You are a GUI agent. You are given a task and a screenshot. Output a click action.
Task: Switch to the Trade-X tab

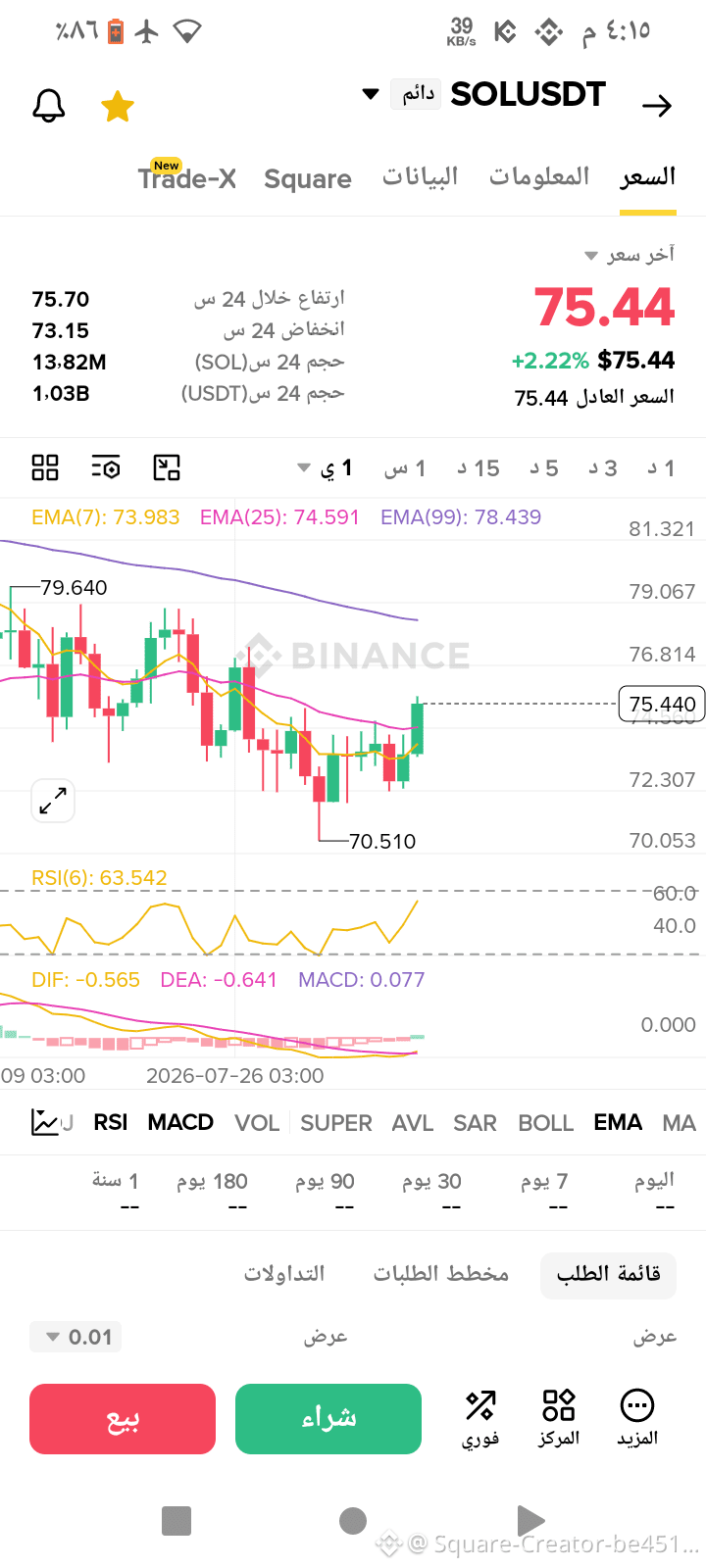pyautogui.click(x=187, y=178)
